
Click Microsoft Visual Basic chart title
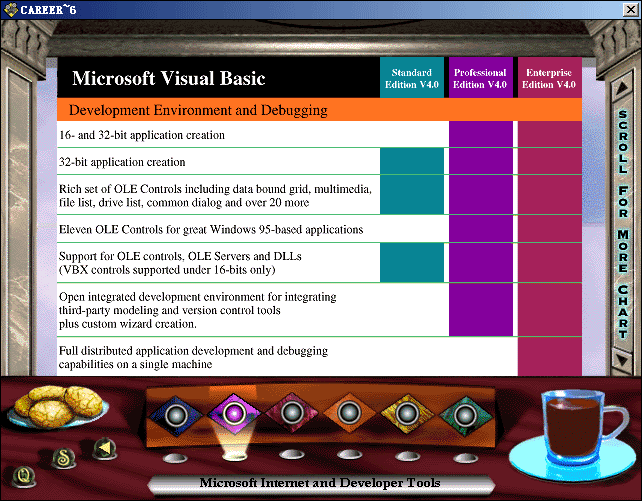(x=169, y=78)
